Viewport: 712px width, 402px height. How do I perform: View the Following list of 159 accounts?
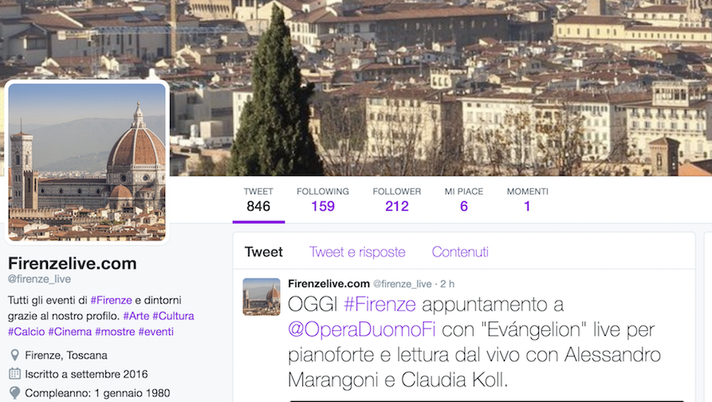click(323, 200)
